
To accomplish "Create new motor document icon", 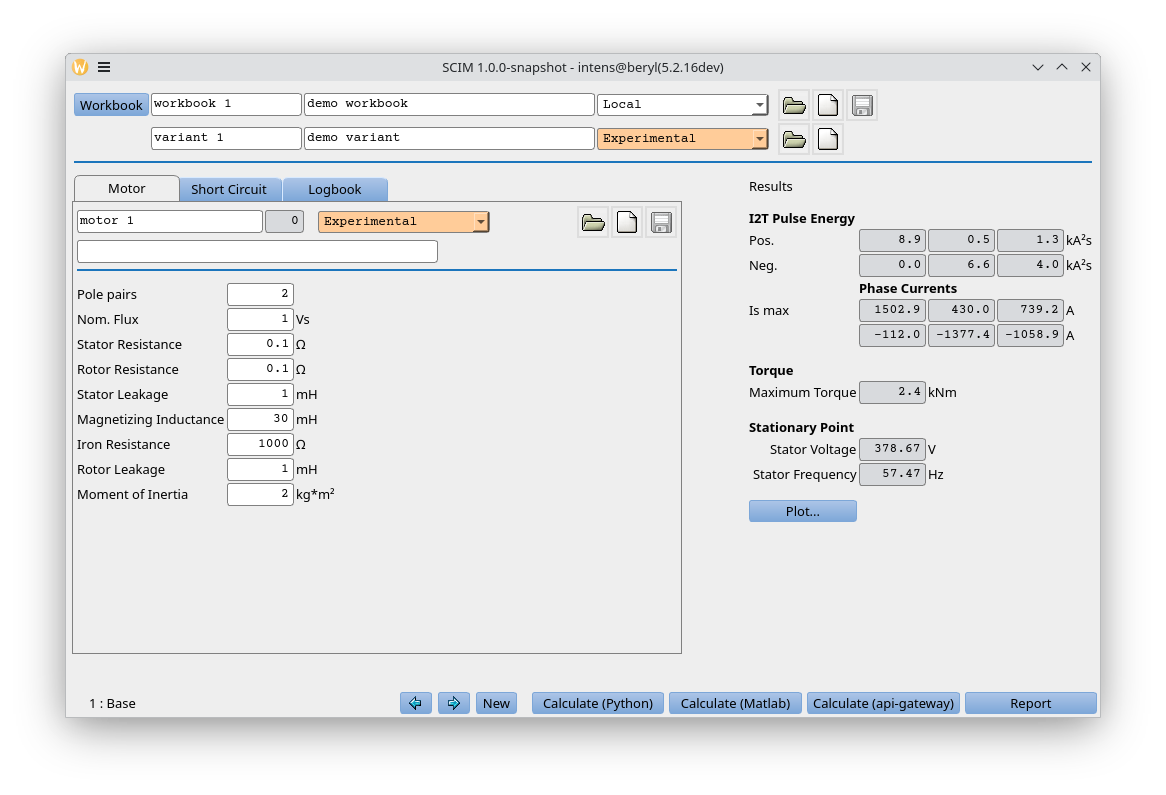I will click(627, 222).
